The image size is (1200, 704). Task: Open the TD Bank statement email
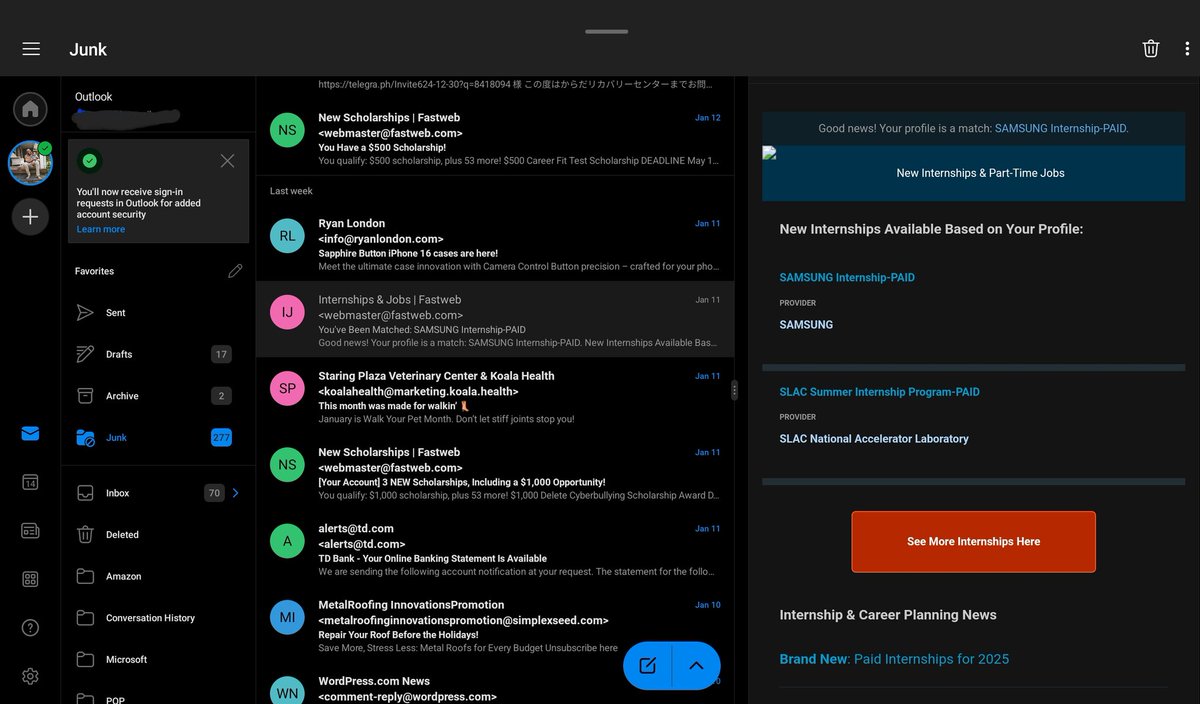495,548
